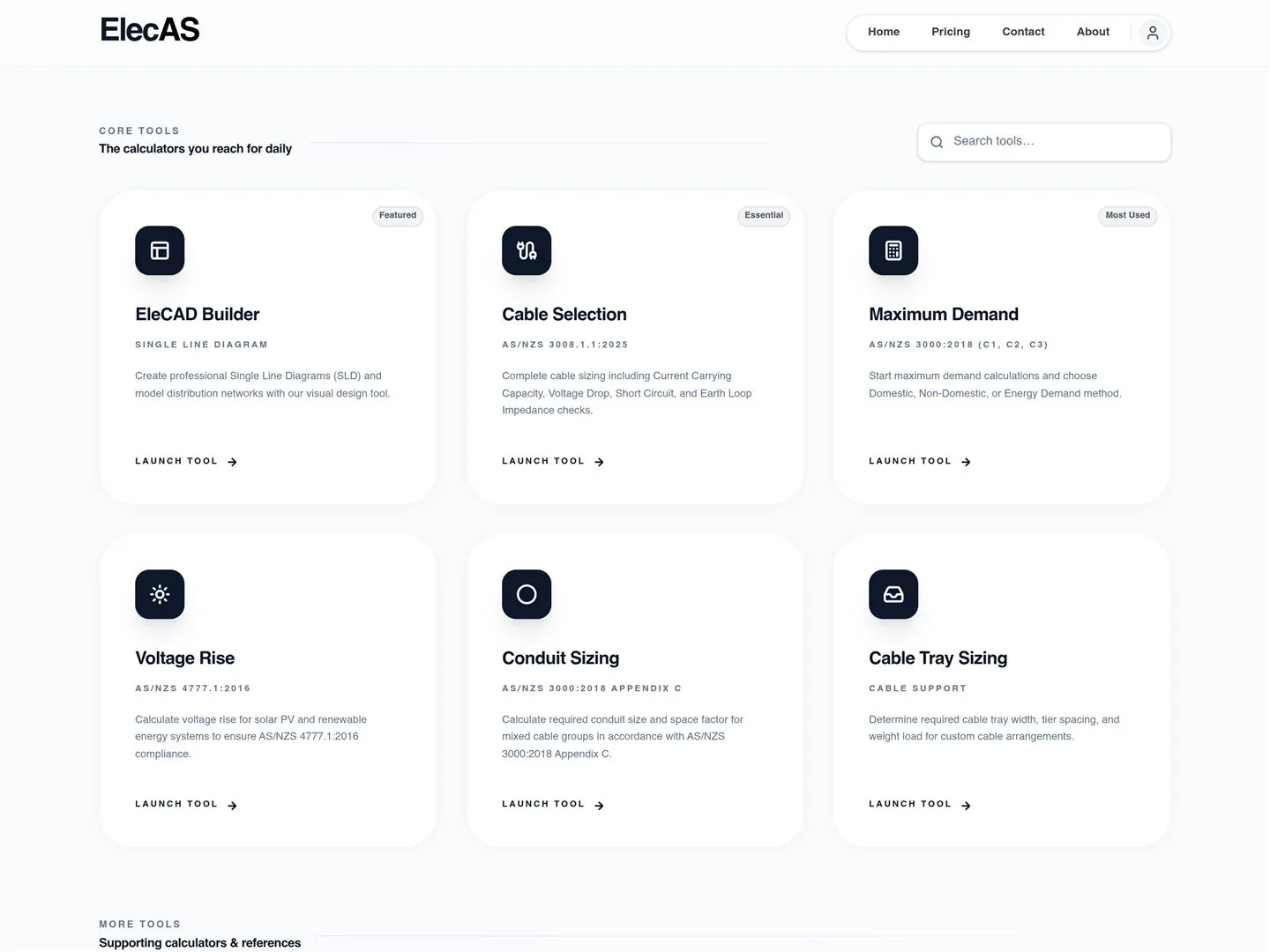Go to the Pricing page
The height and width of the screenshot is (952, 1270).
click(951, 32)
